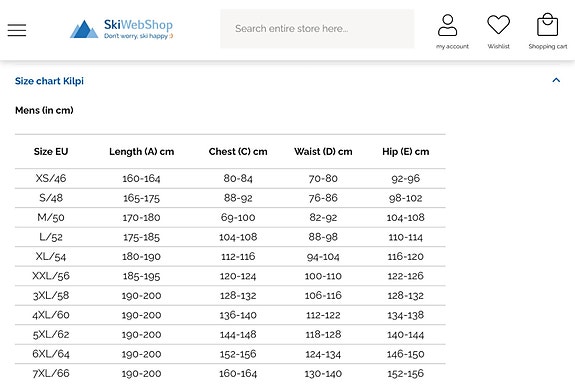Click waist value 70-80
The image size is (575, 390).
(323, 179)
